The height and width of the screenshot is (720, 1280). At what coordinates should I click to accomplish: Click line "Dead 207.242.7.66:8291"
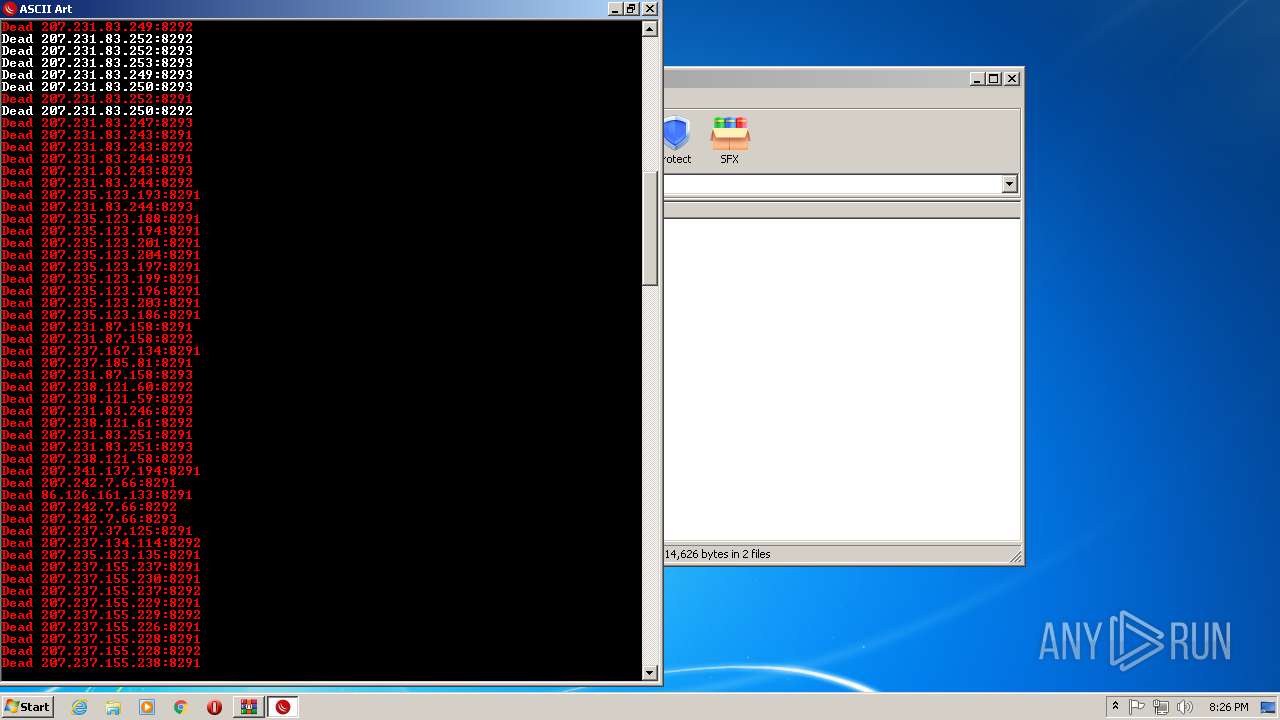89,483
